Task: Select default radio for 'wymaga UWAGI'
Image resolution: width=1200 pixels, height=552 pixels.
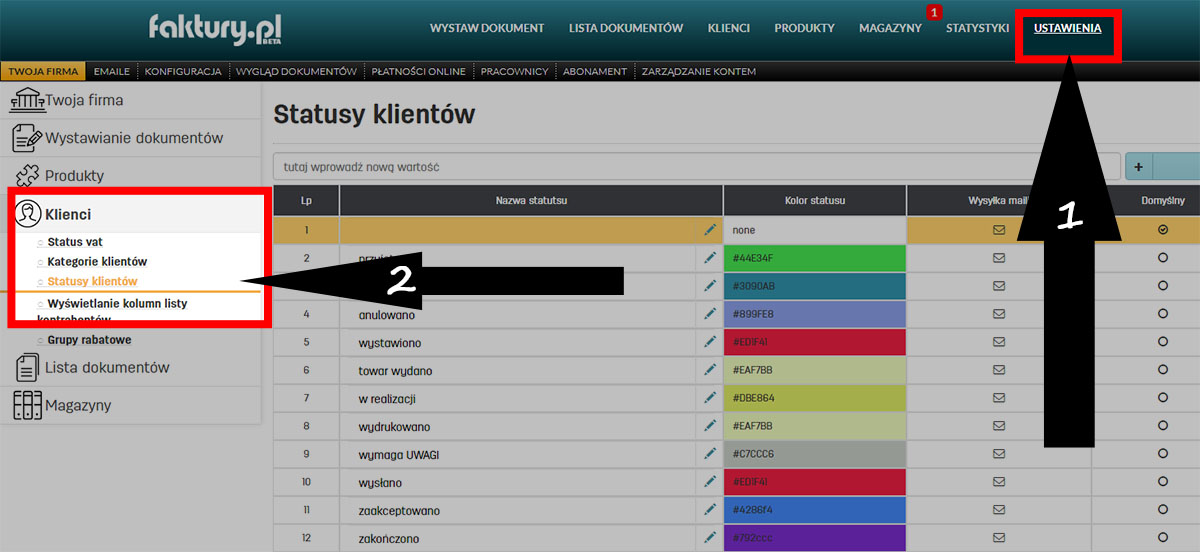Action: pos(1162,454)
